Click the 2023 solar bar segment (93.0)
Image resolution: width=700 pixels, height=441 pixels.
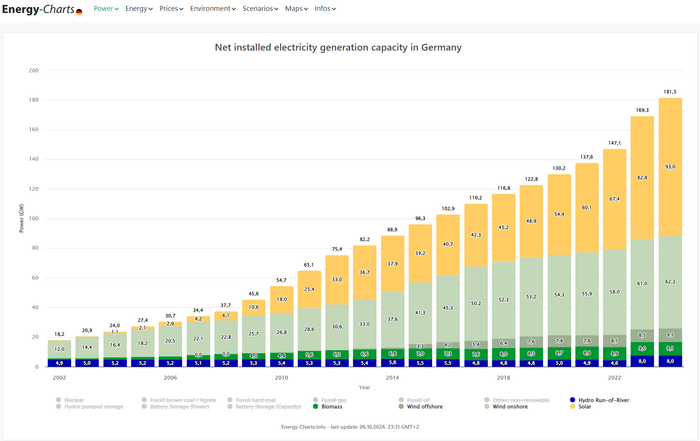[669, 166]
